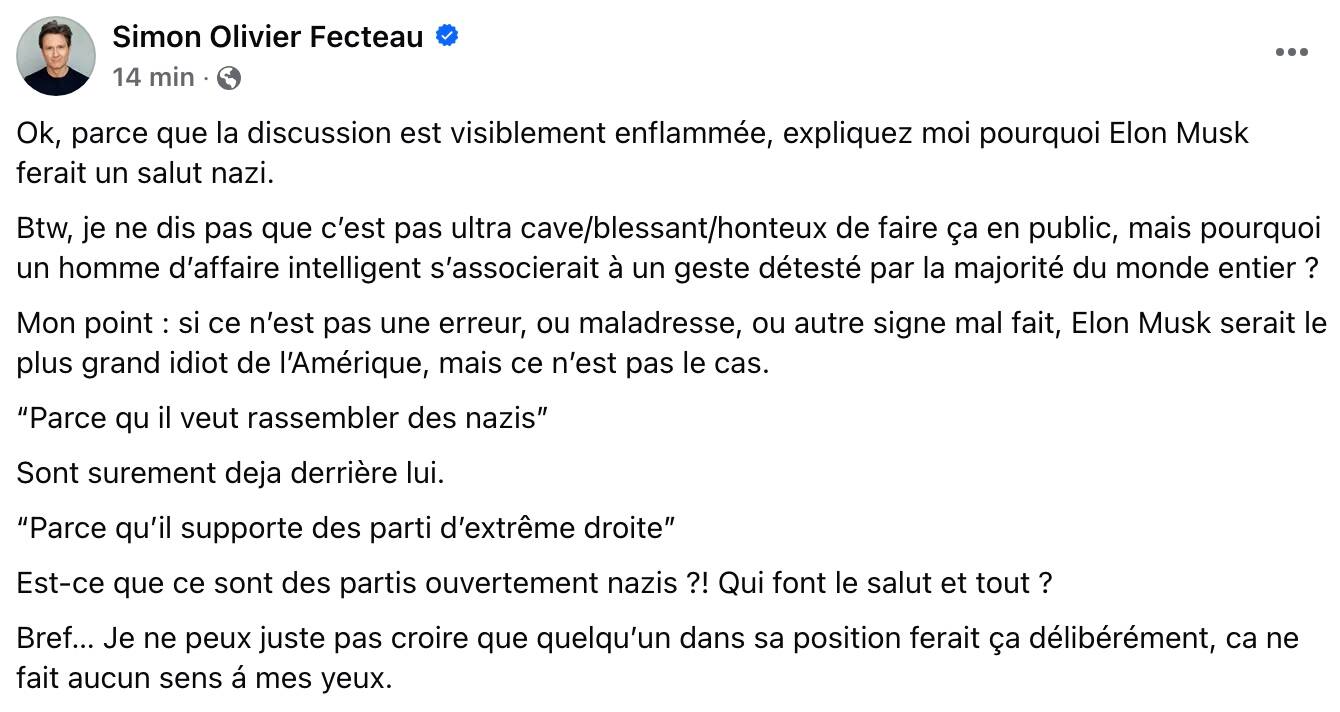The width and height of the screenshot is (1340, 712).
Task: Click the line "Sont surement deja derrière lui."
Action: (x=230, y=473)
